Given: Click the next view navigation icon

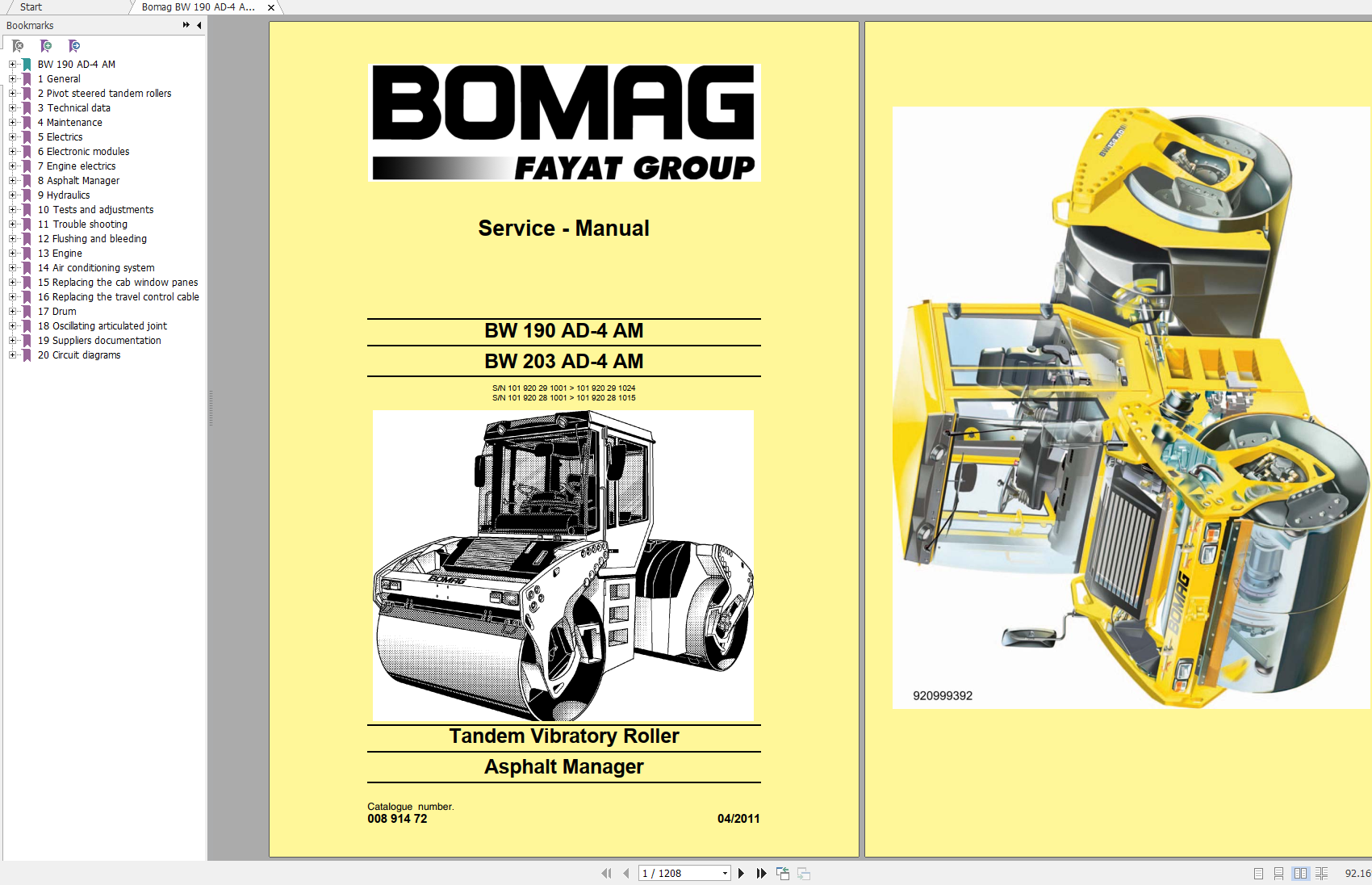Looking at the screenshot, I should (804, 873).
